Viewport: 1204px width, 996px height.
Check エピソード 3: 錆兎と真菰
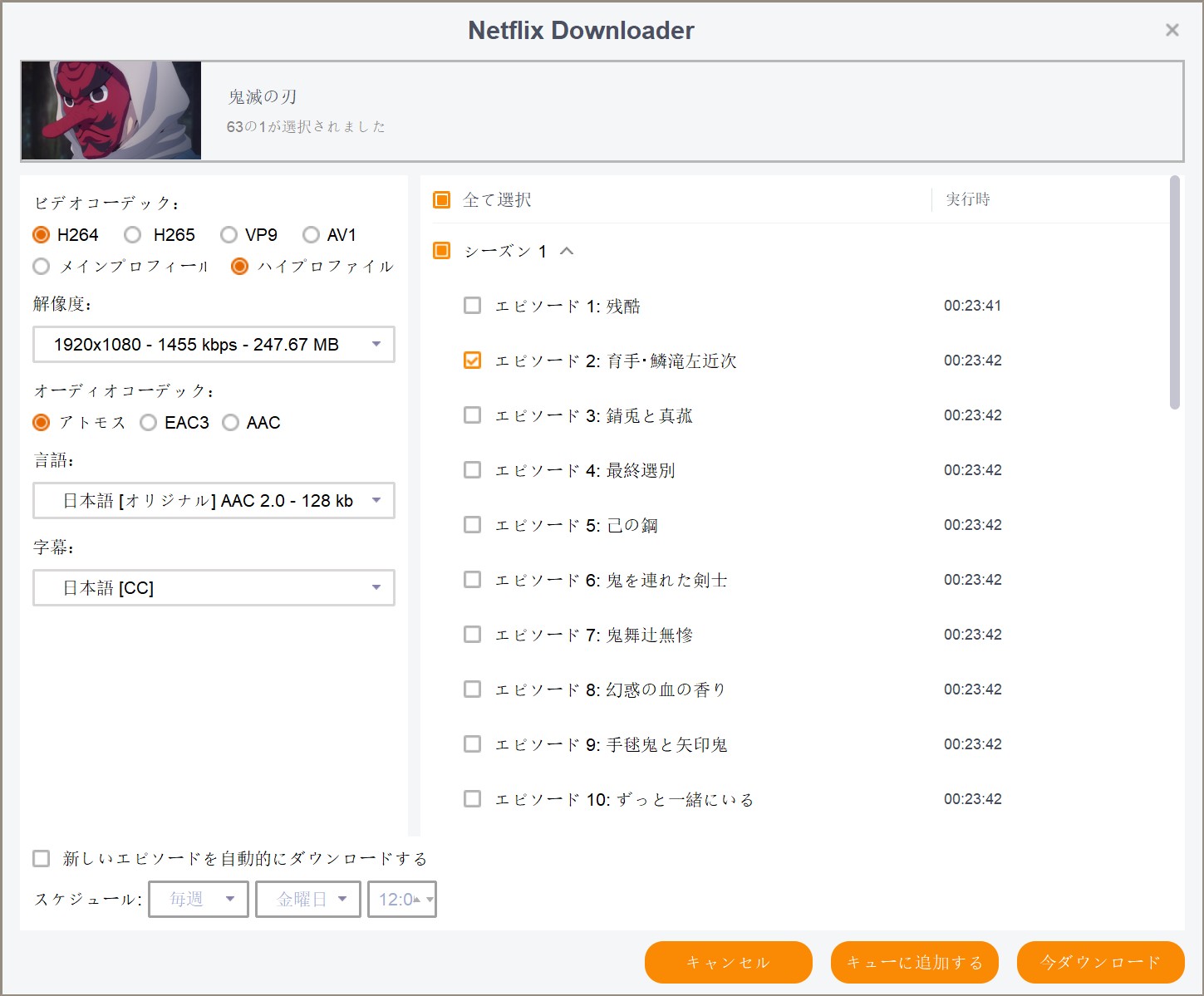click(x=472, y=415)
